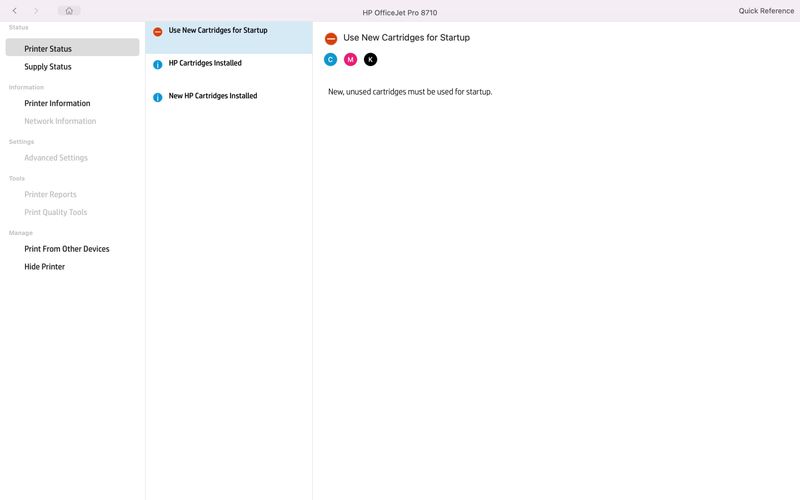Click the detail heading Use New Cartridges for Startup

tap(407, 38)
